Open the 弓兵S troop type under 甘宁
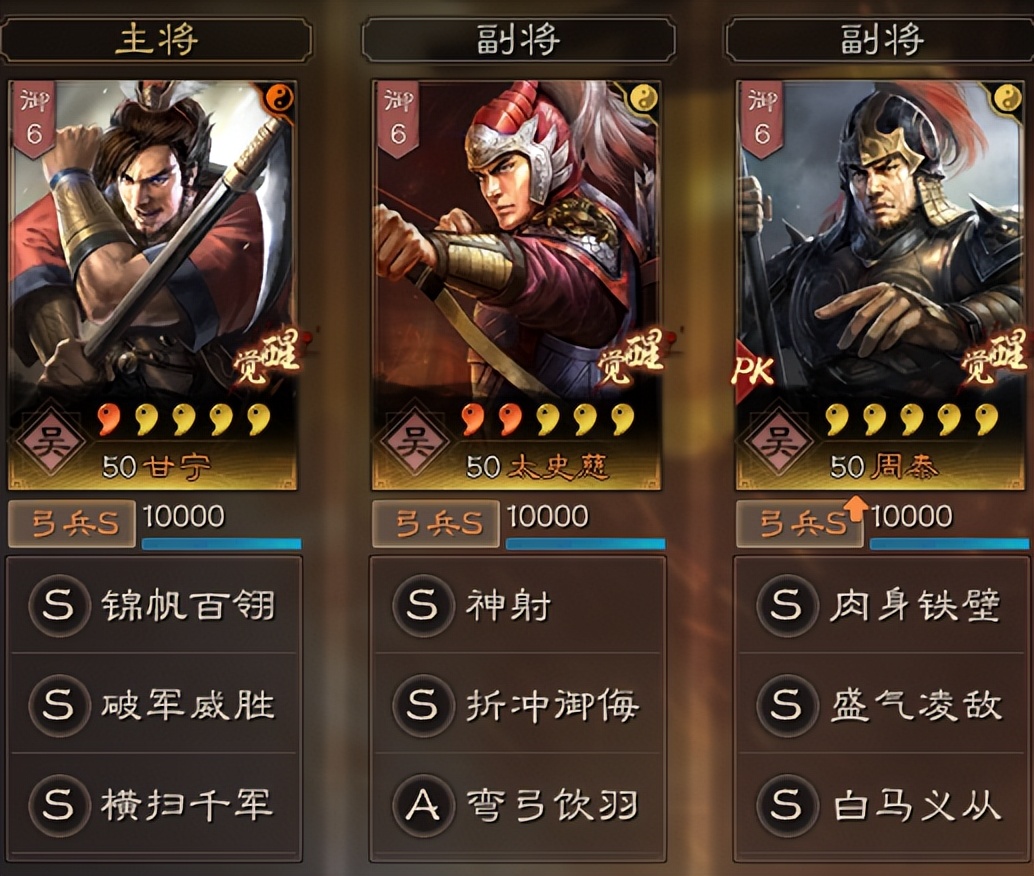Image resolution: width=1034 pixels, height=876 pixels. pyautogui.click(x=72, y=524)
